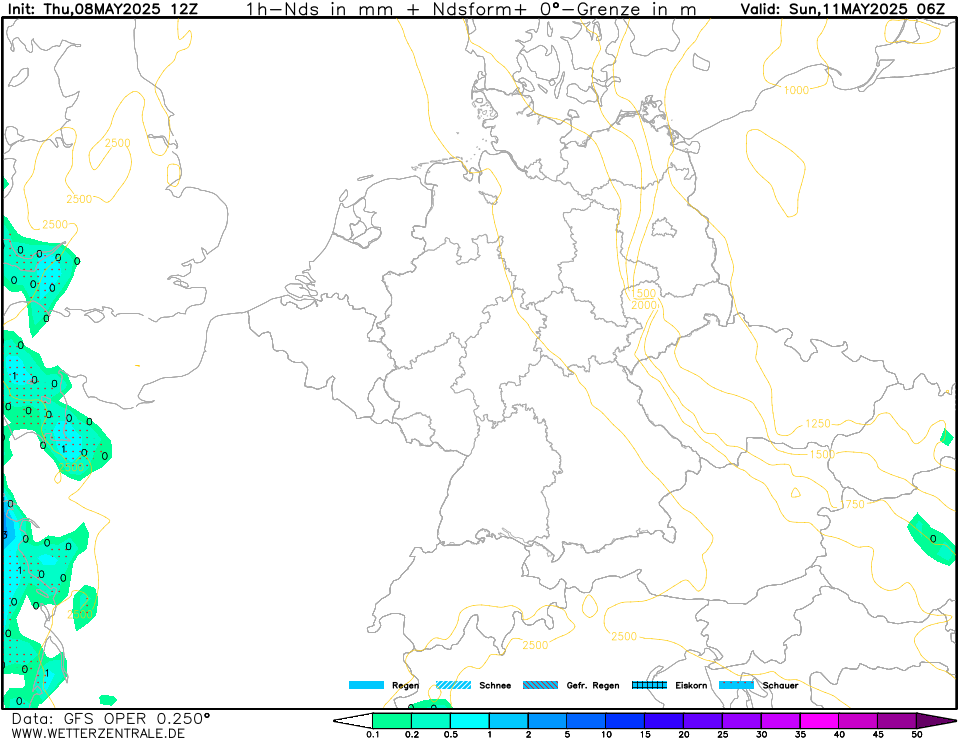This screenshot has width=959, height=741.
Task: Click the 'Data: GFS OPER 0.250°' footer text
Action: [x=111, y=718]
